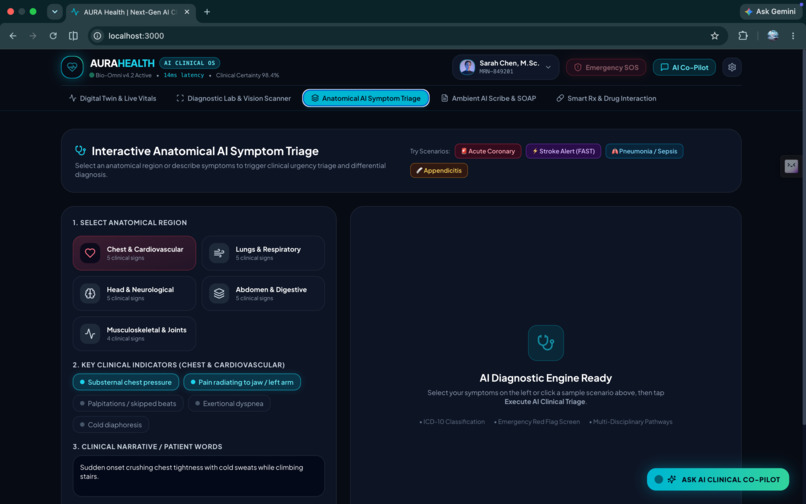Bookmark this page with the star icon
This screenshot has height=504, width=806.
pyautogui.click(x=715, y=35)
